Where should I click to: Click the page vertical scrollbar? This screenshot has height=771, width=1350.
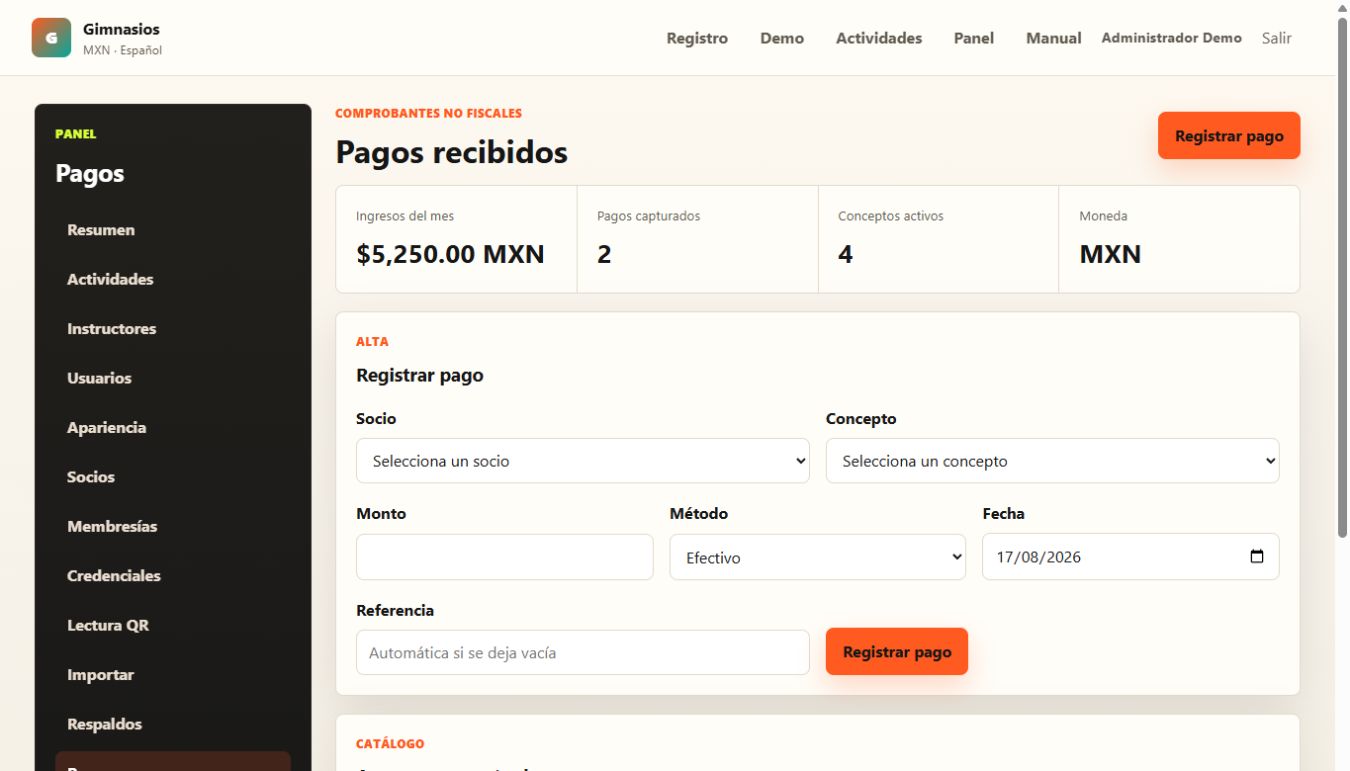[x=1342, y=280]
